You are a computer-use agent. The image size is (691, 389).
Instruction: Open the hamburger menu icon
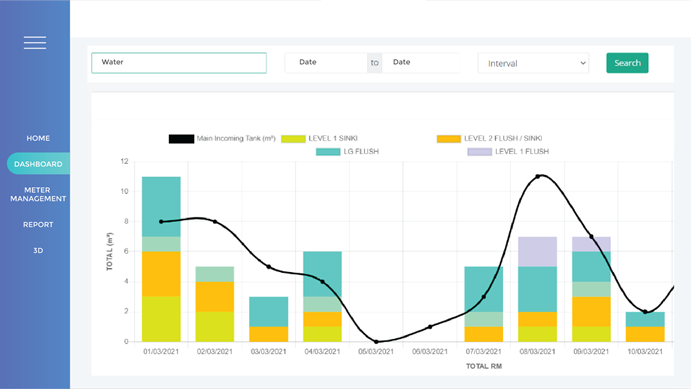35,43
